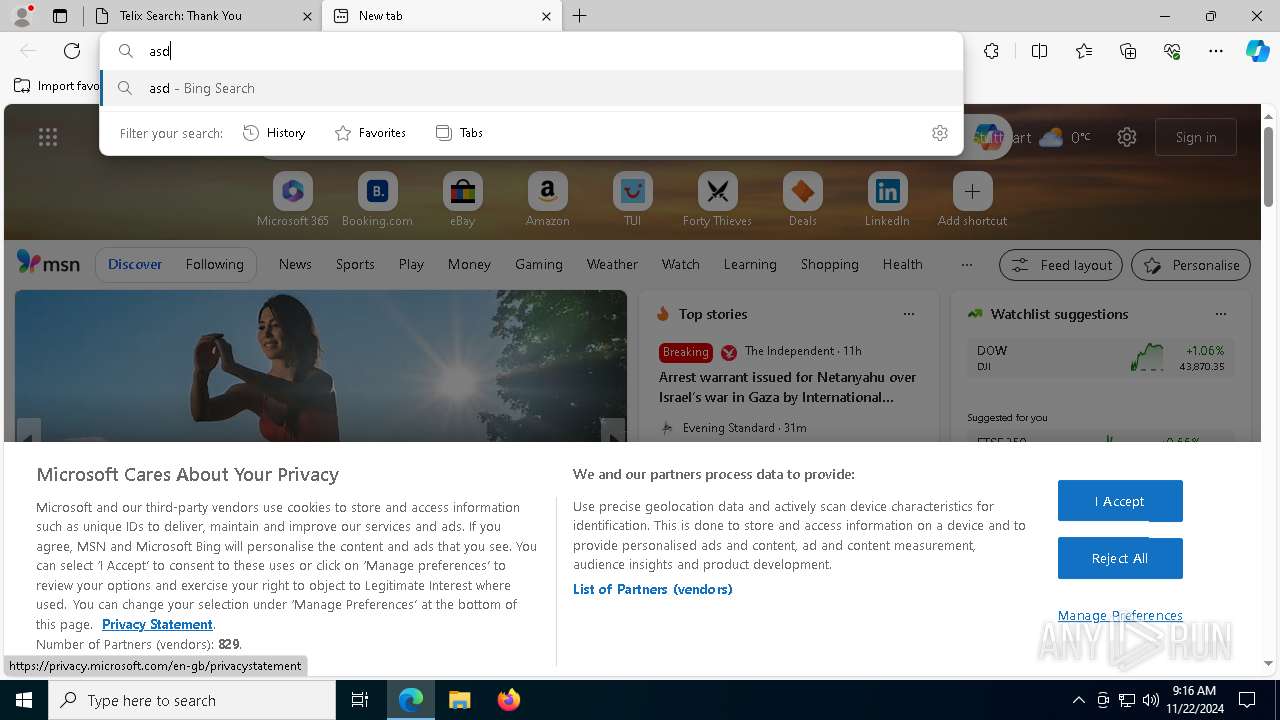Viewport: 1280px width, 720px height.
Task: Launch Copilot from the toolbar
Action: (x=1257, y=51)
